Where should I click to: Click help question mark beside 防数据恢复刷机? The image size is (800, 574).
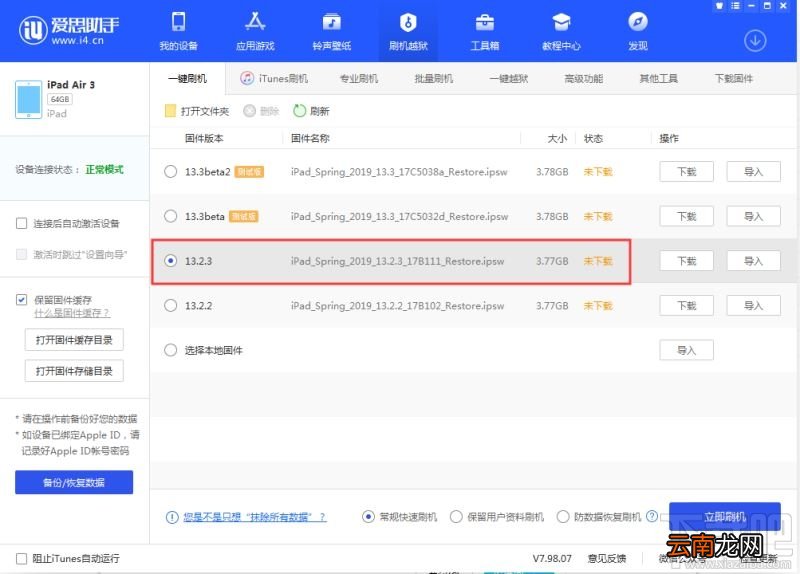[x=652, y=516]
